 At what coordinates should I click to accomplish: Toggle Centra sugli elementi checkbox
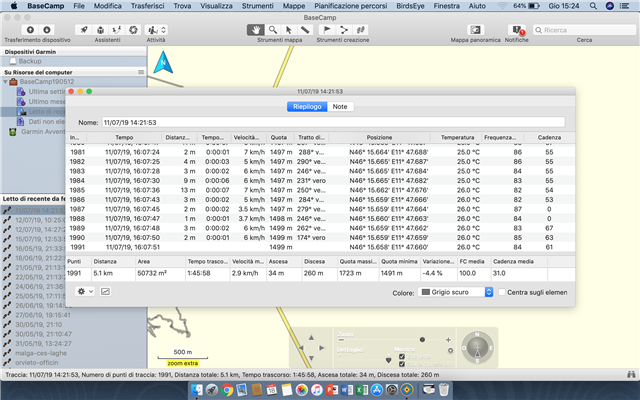(x=502, y=292)
